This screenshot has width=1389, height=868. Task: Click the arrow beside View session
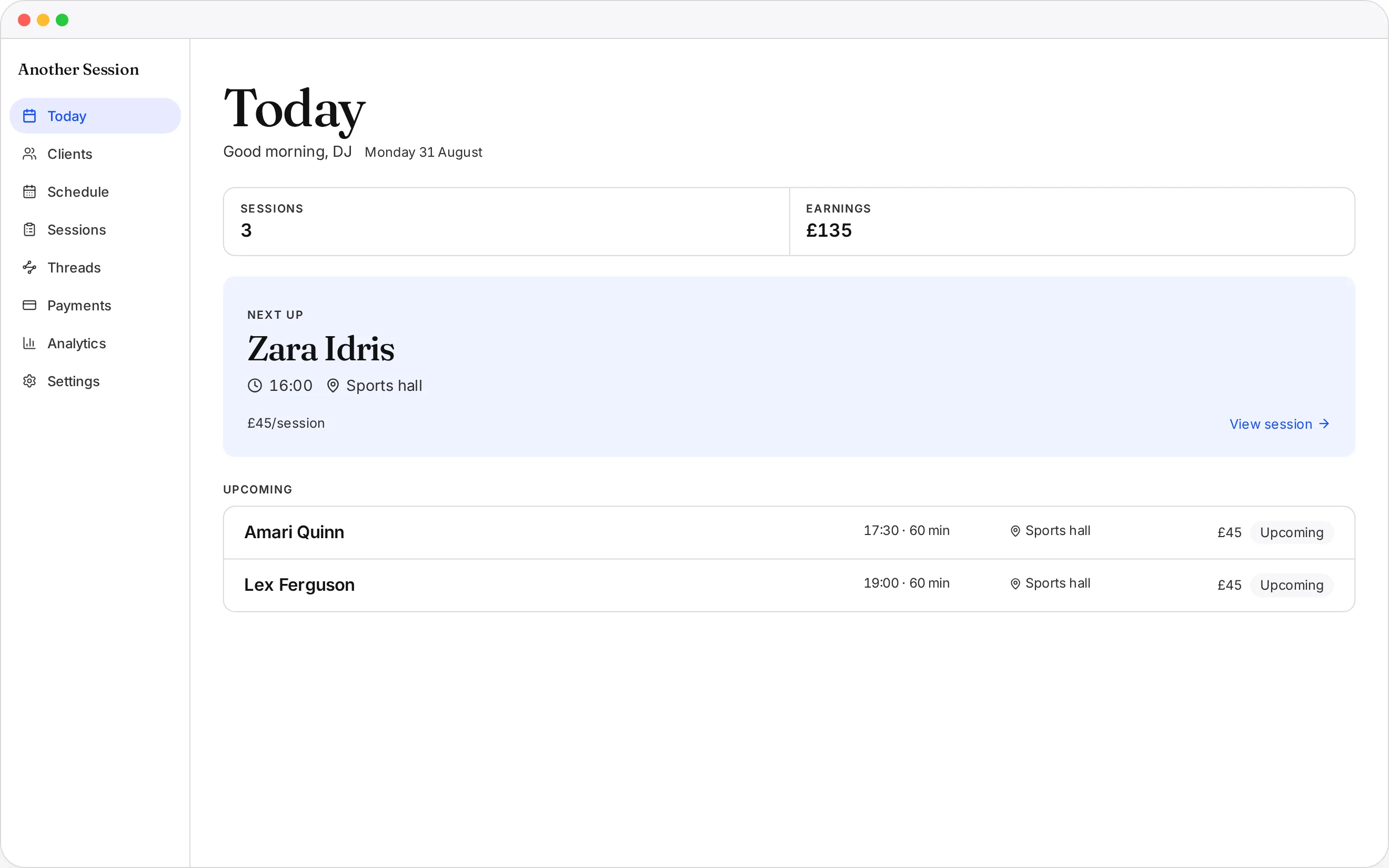pos(1324,423)
